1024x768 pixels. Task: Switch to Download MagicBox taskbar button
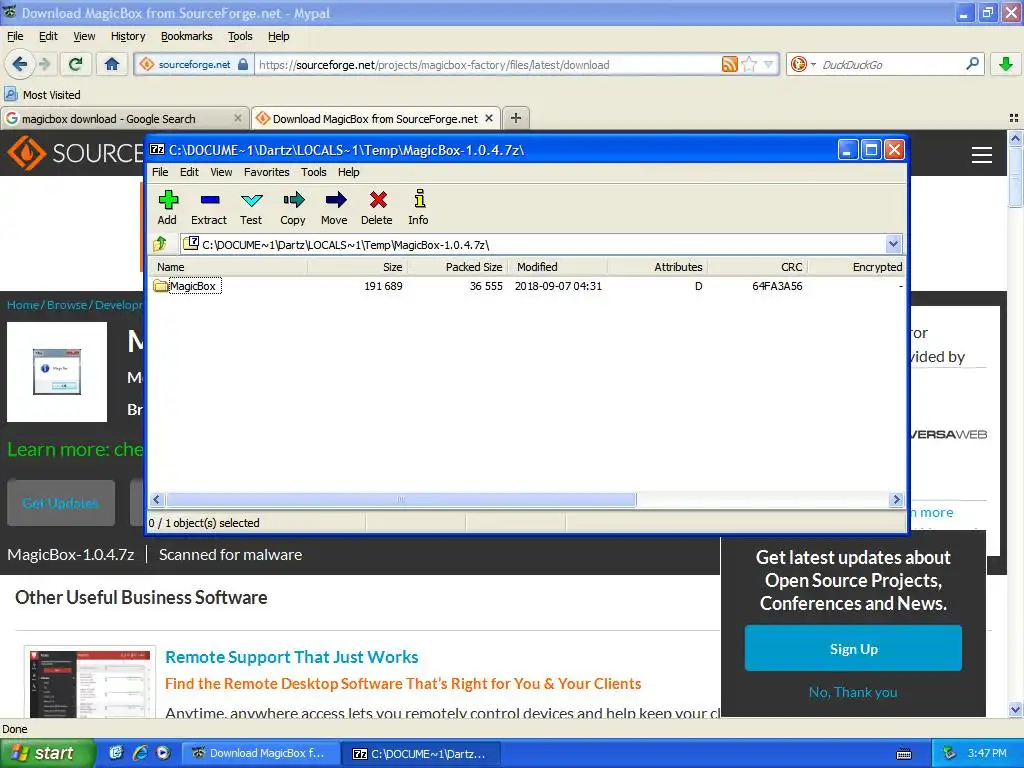(x=259, y=754)
